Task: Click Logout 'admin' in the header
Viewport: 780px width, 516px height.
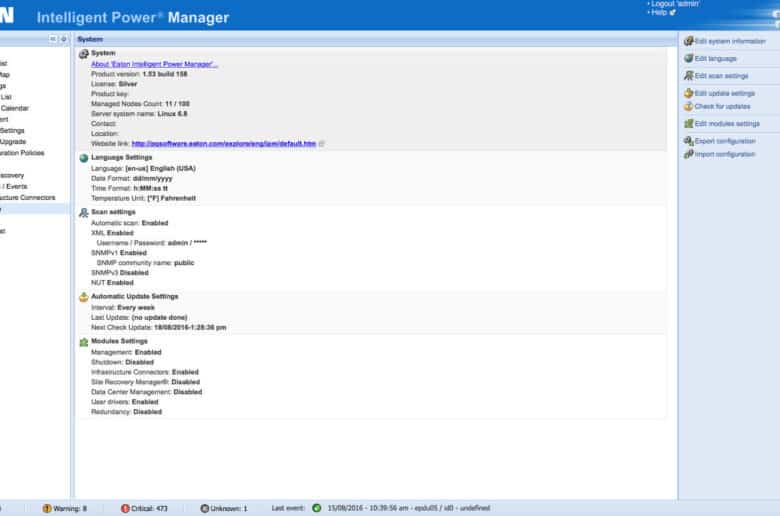Action: coord(675,4)
